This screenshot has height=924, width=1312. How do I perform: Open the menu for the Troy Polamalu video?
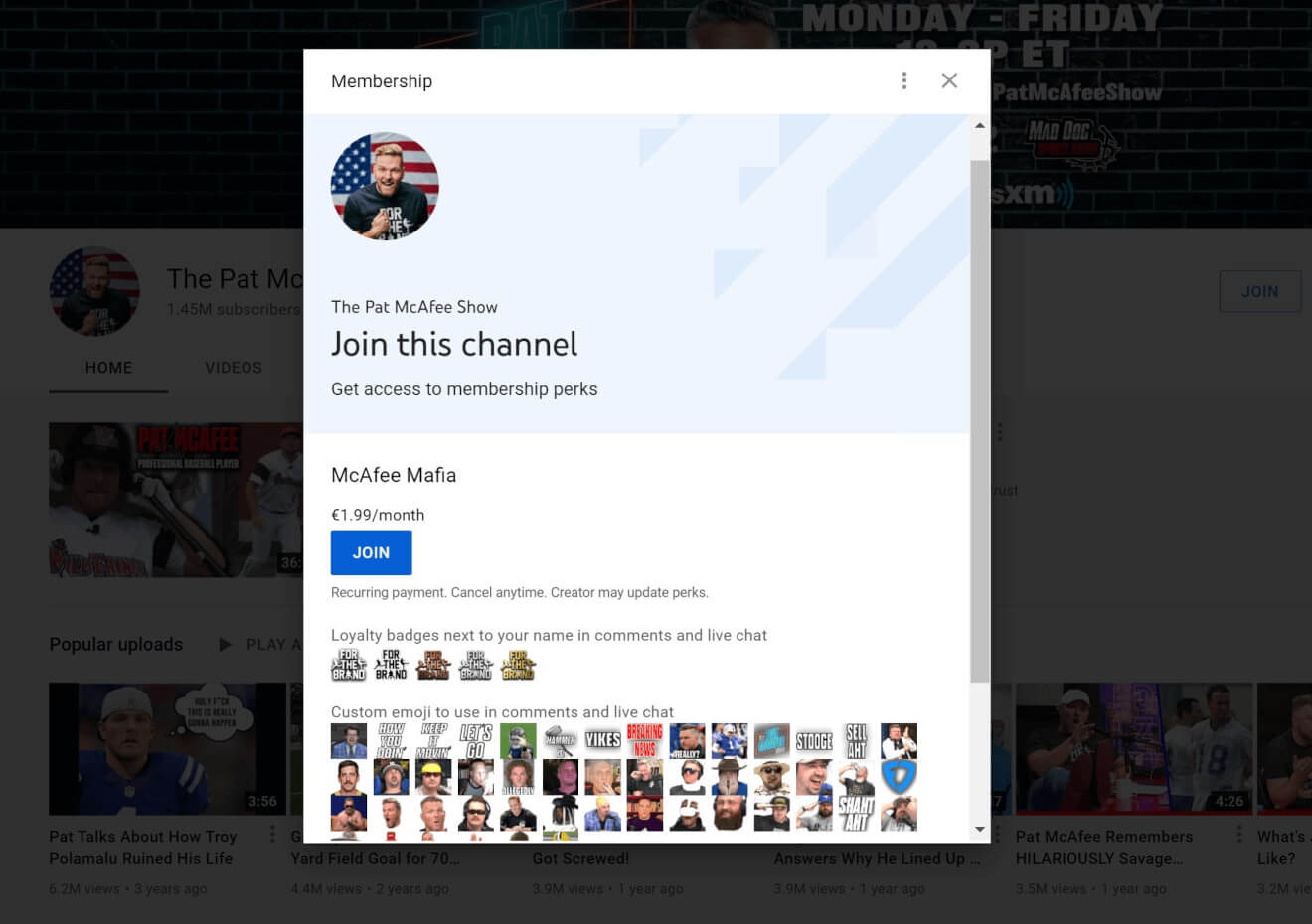[272, 835]
